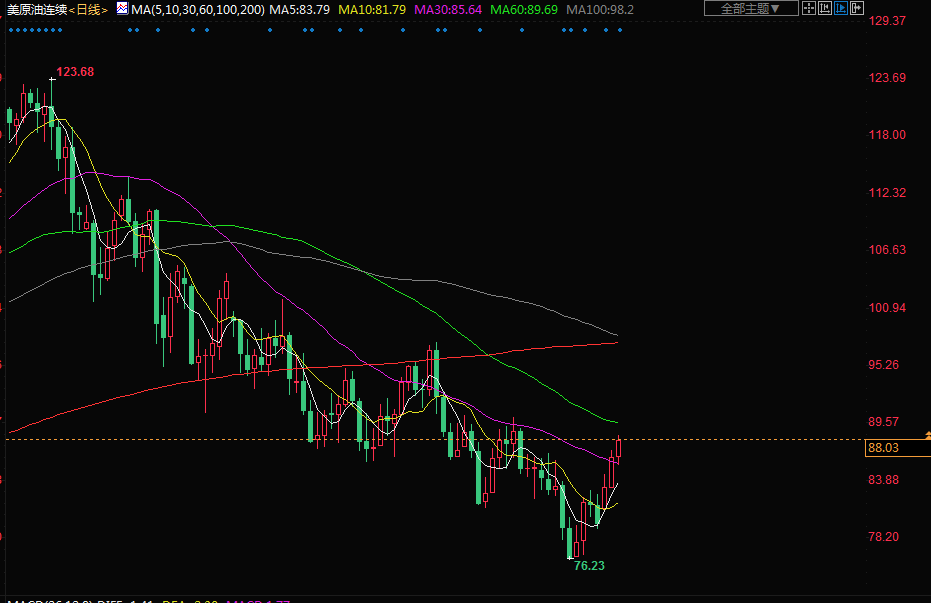Click the green MA60:89.69 legend label
This screenshot has width=931, height=603.
click(524, 9)
